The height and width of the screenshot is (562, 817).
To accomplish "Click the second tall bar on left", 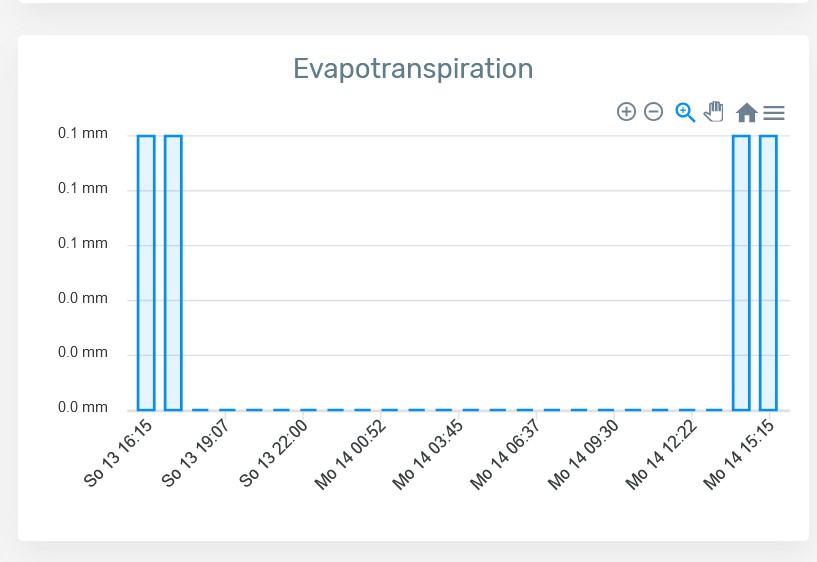I will click(173, 272).
